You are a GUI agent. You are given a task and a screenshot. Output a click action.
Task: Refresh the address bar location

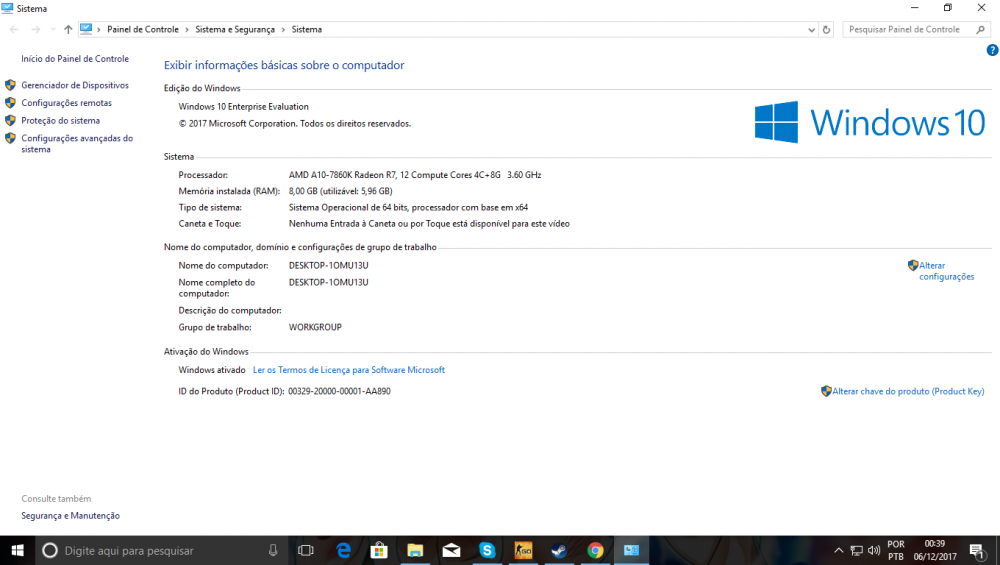pos(826,30)
